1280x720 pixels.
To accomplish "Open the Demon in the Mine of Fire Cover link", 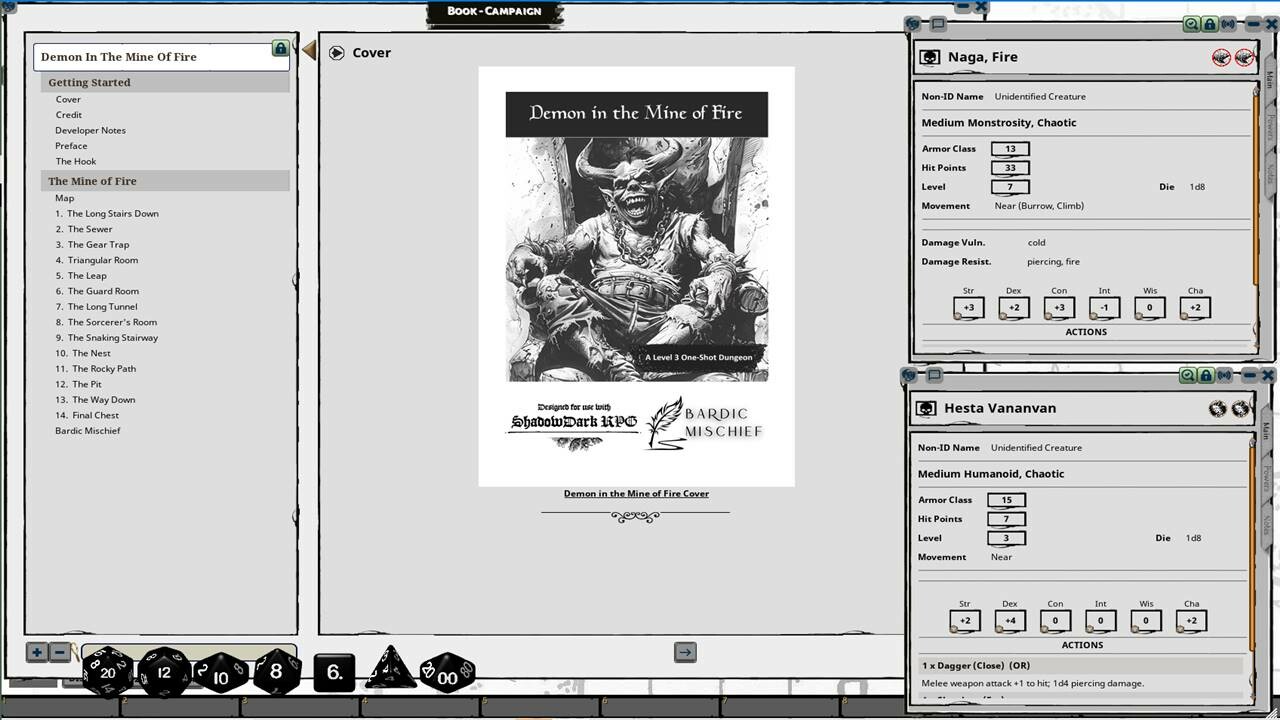I will tap(637, 493).
